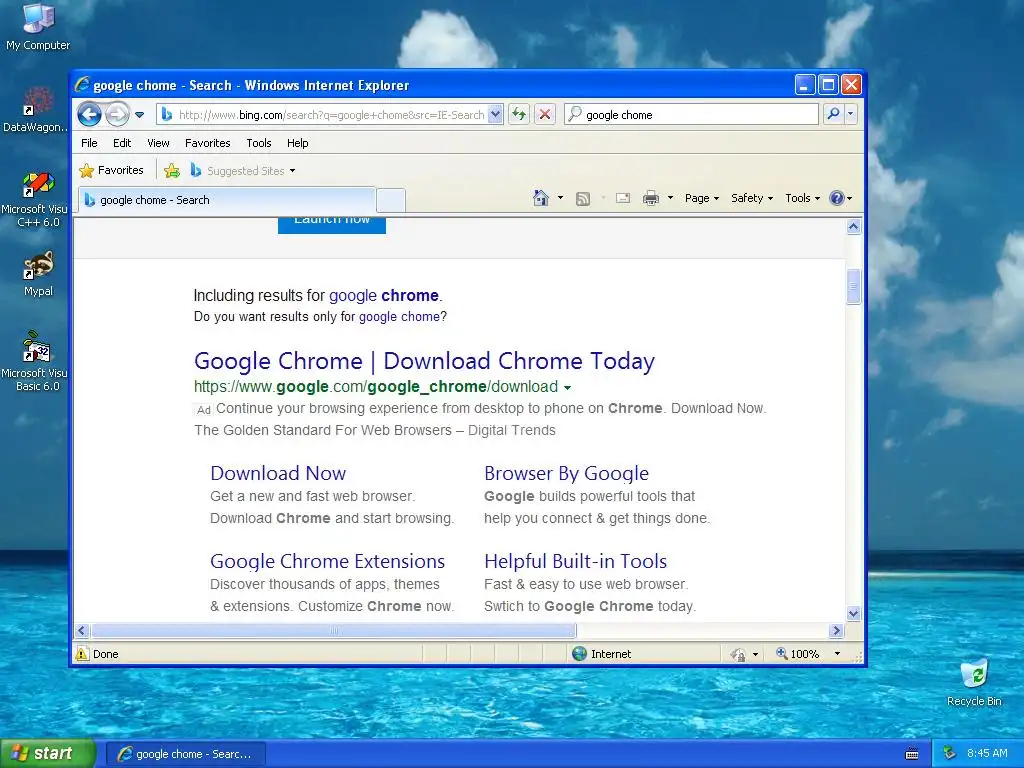This screenshot has width=1024, height=768.
Task: Click the Microsoft Visual C++ 6.0 shortcut
Action: coord(37,199)
